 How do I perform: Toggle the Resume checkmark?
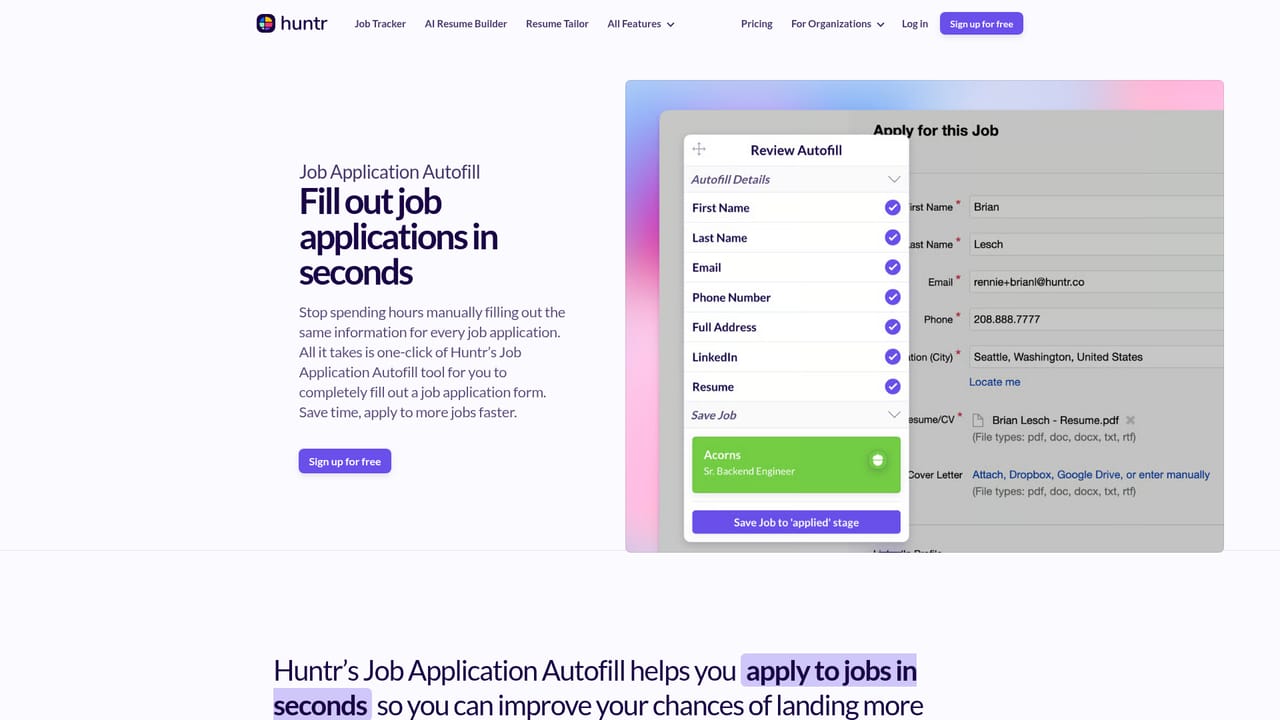click(892, 387)
